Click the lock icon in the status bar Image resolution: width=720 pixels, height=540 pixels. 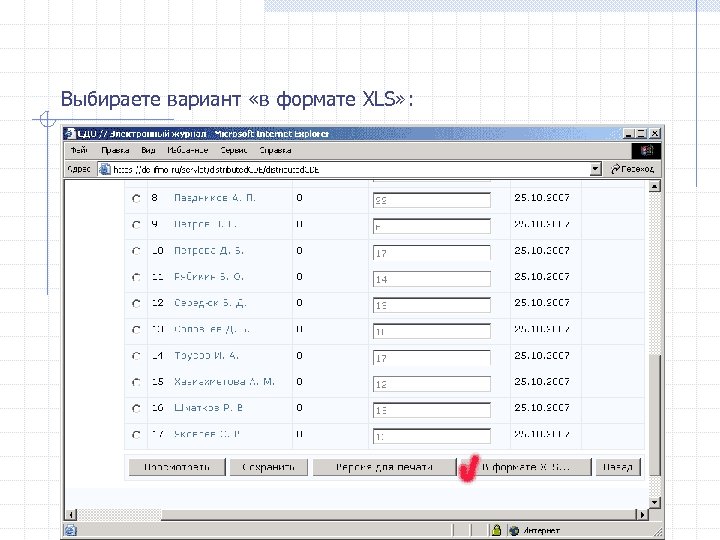click(496, 530)
